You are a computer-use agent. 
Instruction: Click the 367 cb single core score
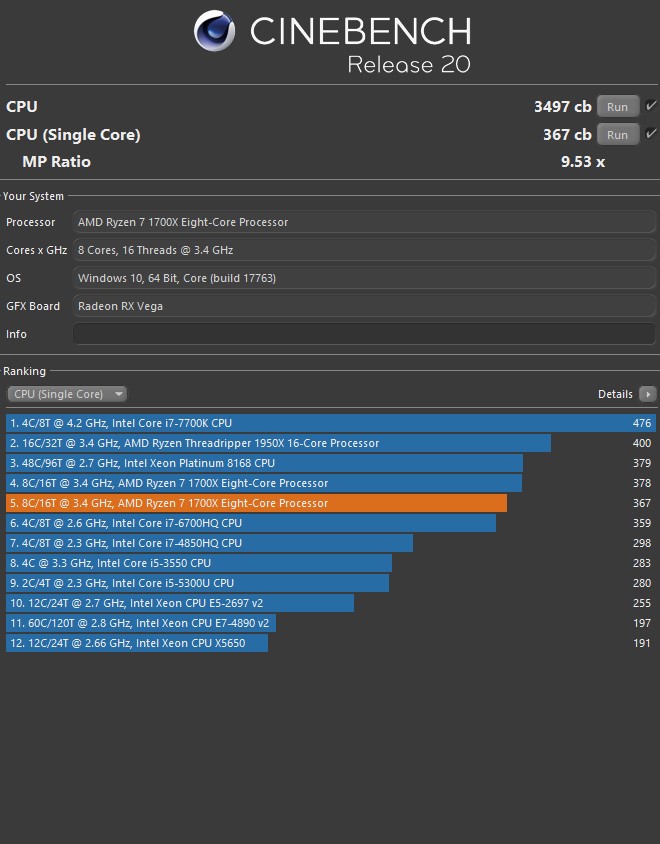coord(567,135)
